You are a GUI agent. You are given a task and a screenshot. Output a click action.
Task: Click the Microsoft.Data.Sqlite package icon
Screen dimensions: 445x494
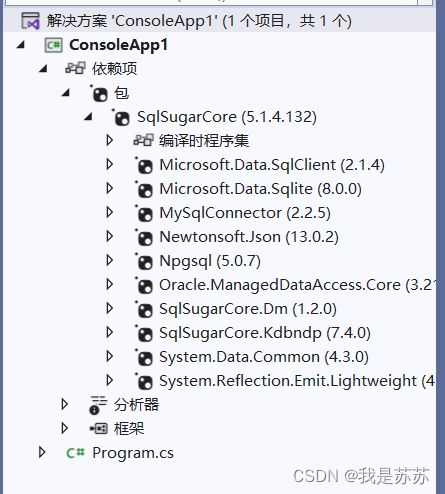point(144,189)
